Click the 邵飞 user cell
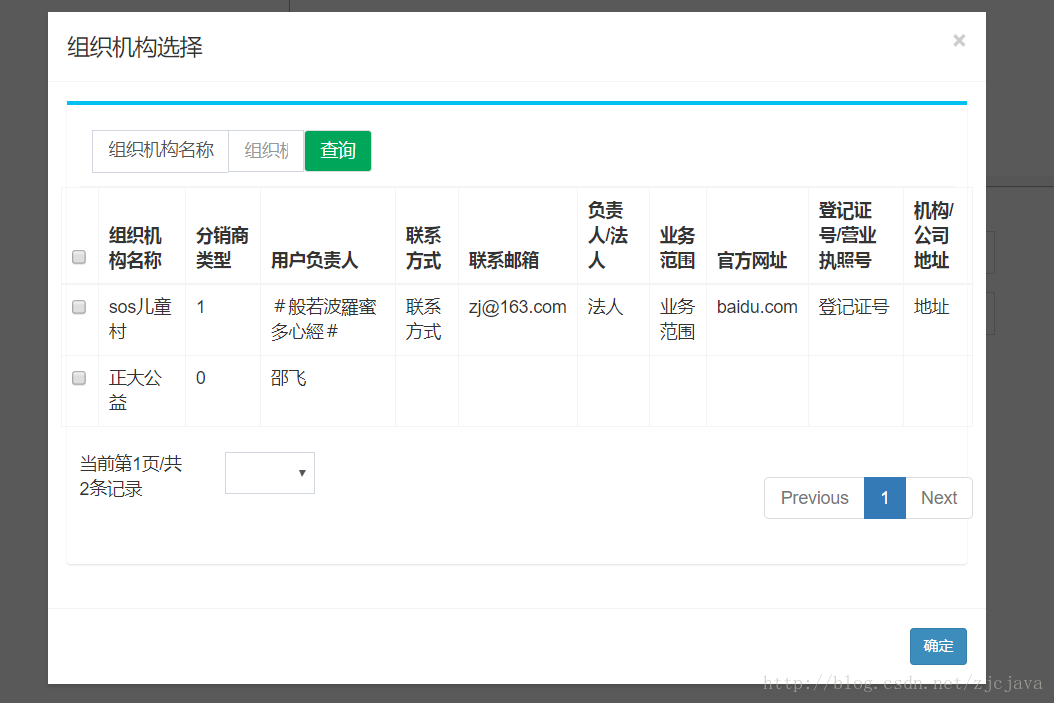 tap(328, 390)
